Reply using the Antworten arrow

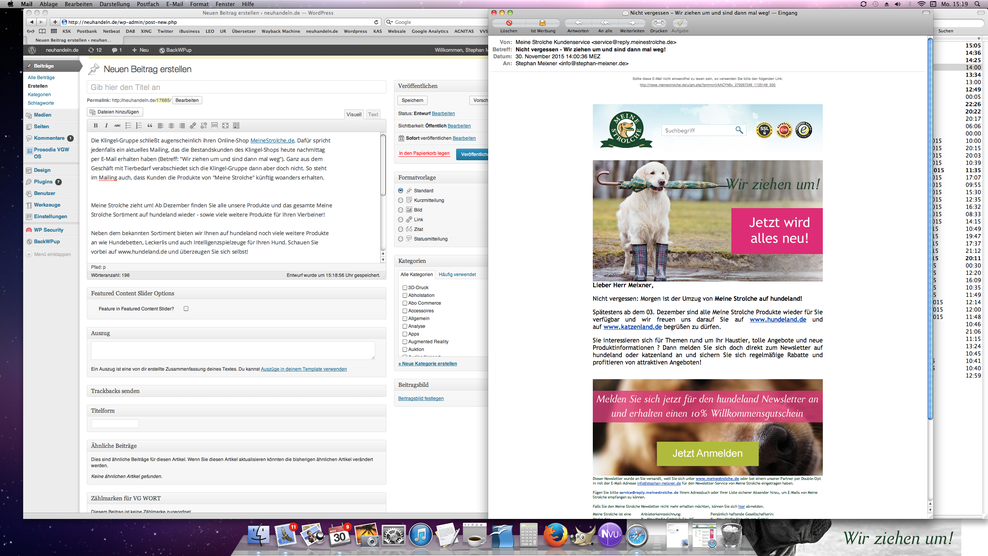tap(578, 23)
